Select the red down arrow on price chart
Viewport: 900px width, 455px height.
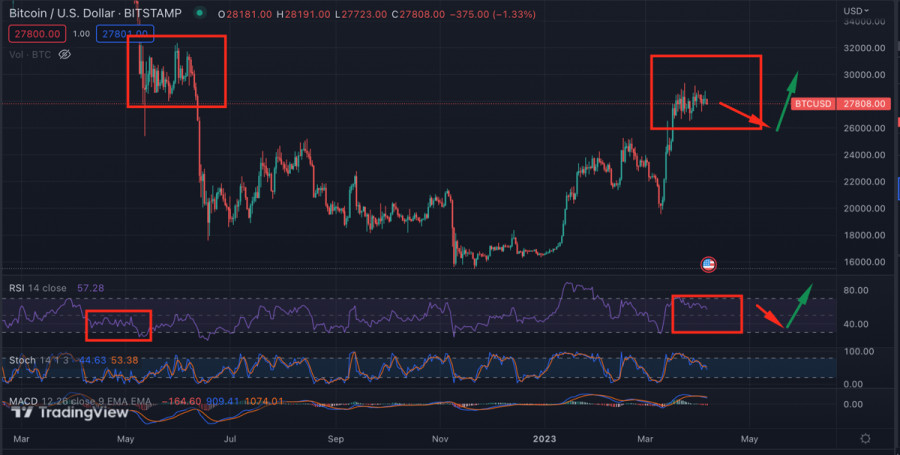[x=746, y=113]
